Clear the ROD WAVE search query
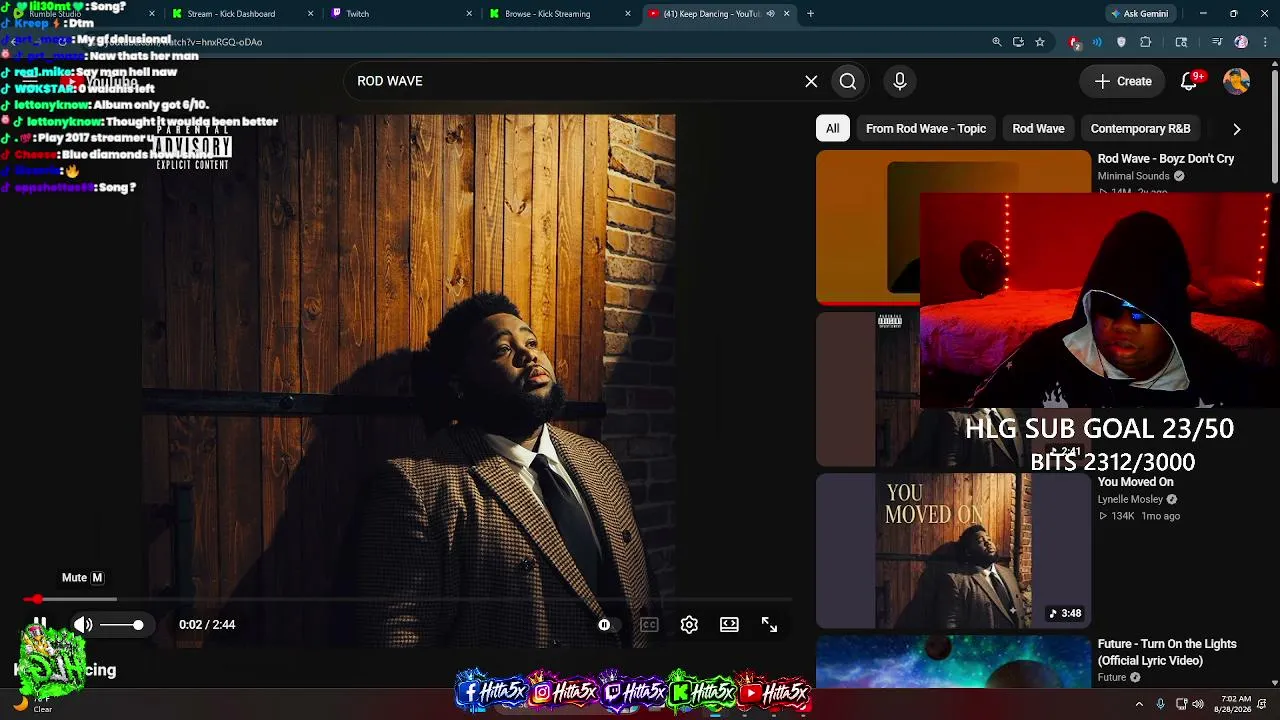 [811, 81]
